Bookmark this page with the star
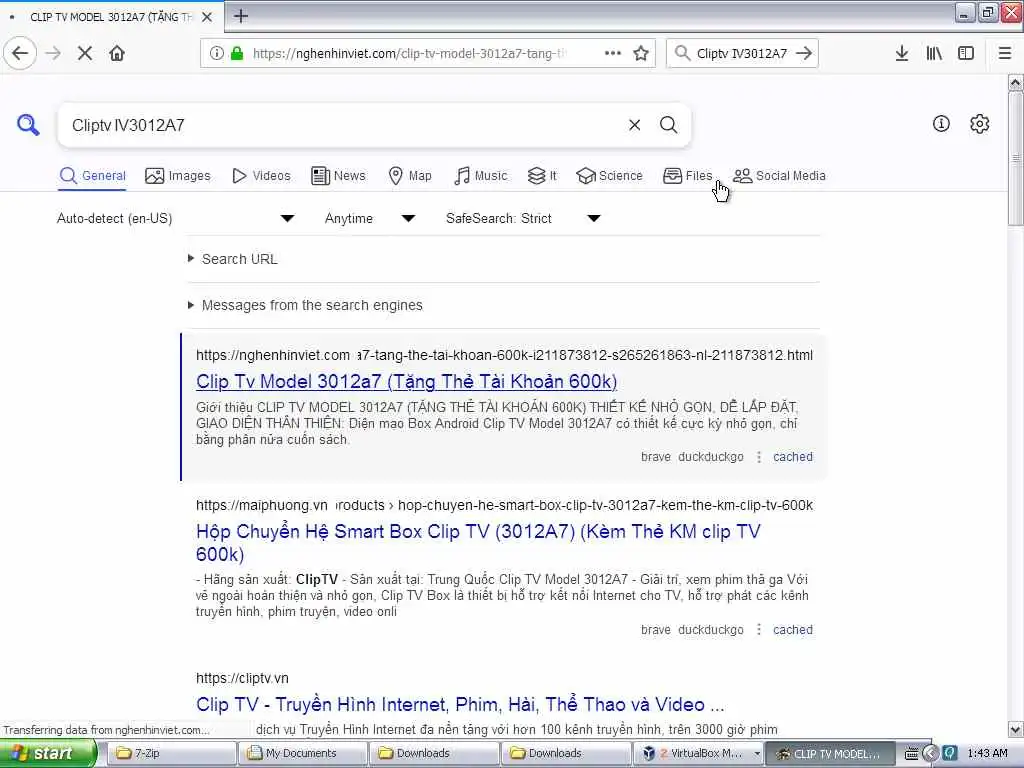This screenshot has height=768, width=1024. [641, 54]
